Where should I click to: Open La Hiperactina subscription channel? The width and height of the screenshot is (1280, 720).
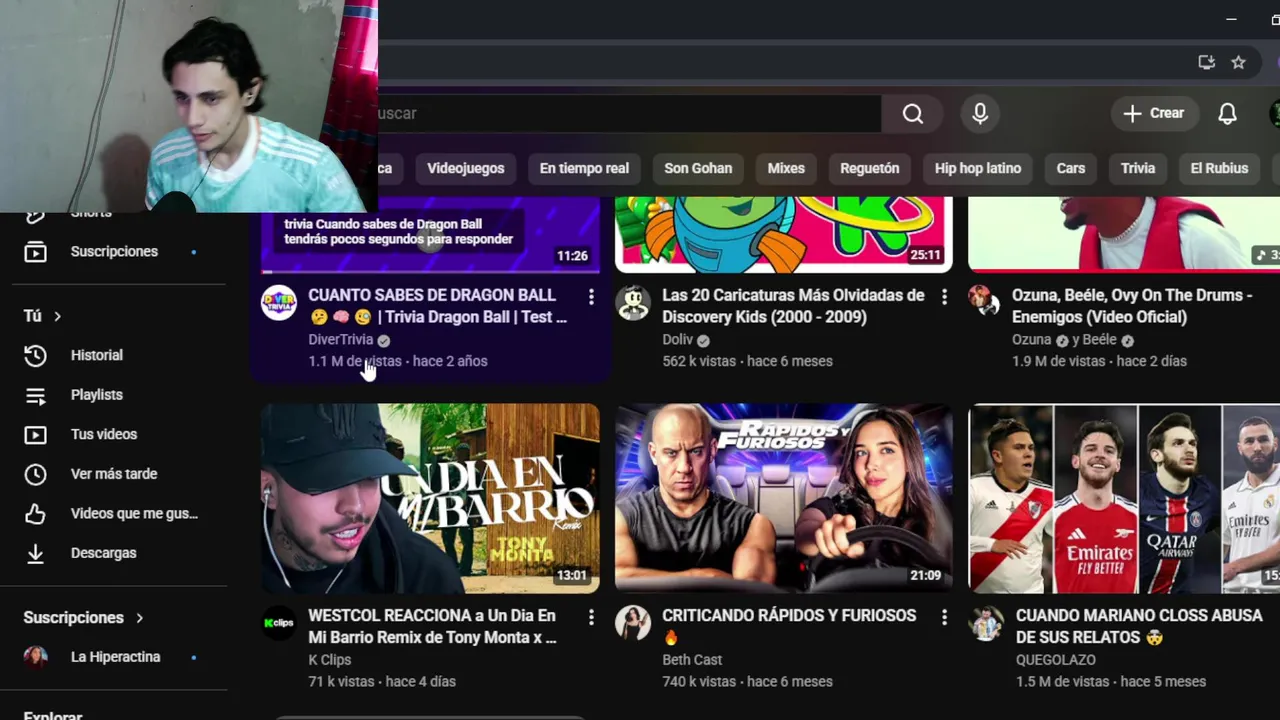(114, 657)
